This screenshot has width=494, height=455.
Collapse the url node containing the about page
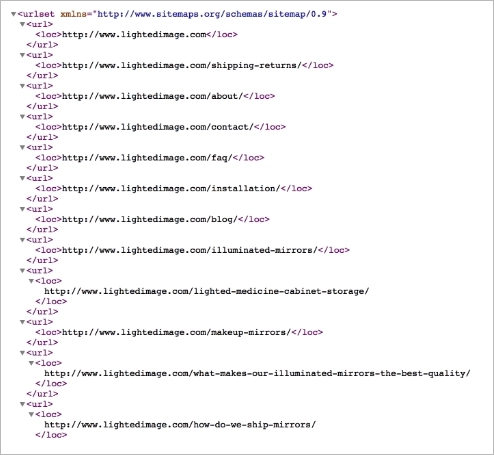point(22,86)
